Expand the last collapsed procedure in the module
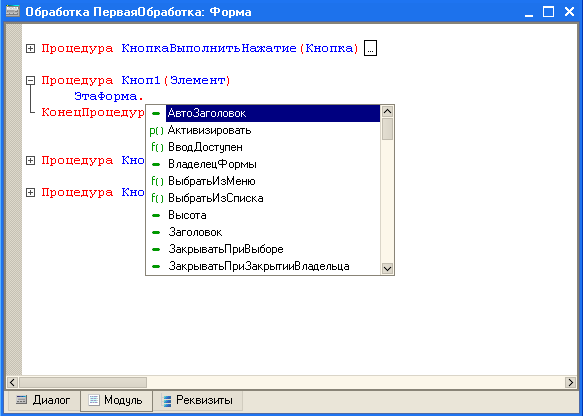The width and height of the screenshot is (583, 416). pos(30,192)
